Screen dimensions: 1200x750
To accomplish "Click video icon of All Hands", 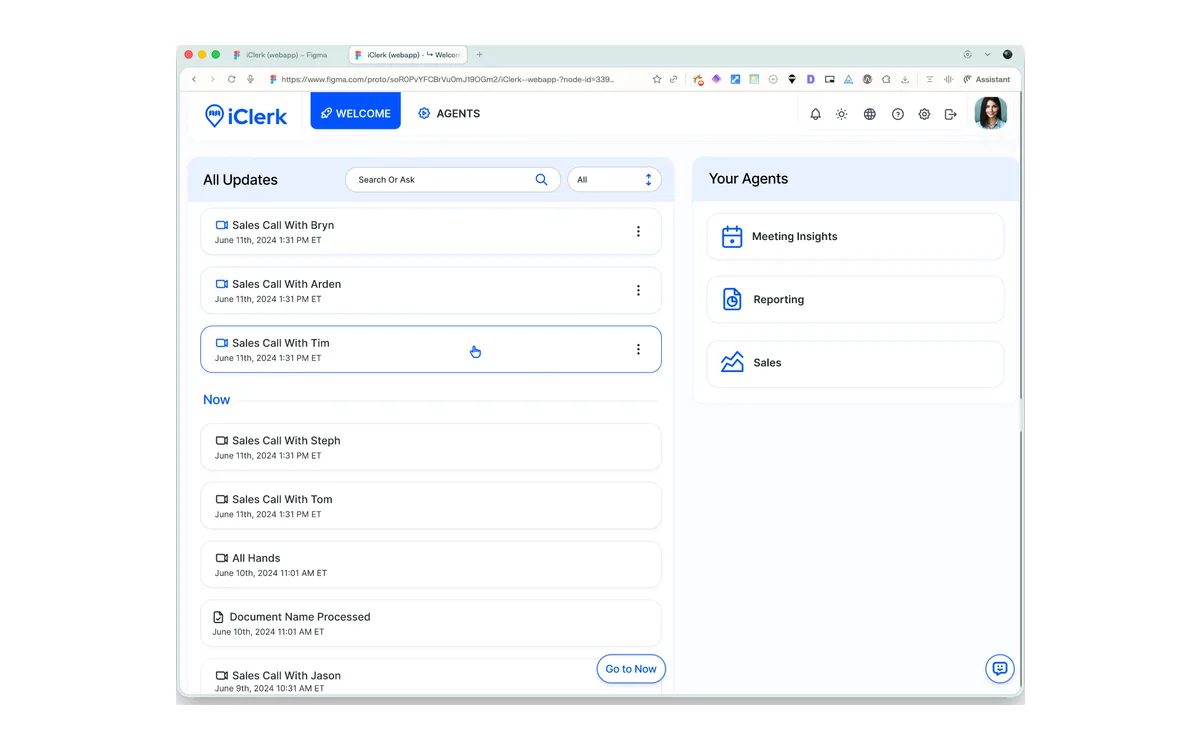I will (222, 559).
